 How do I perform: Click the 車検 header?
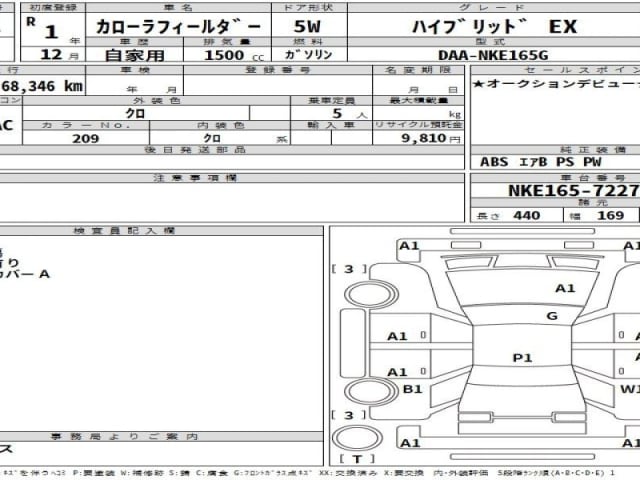click(x=135, y=70)
